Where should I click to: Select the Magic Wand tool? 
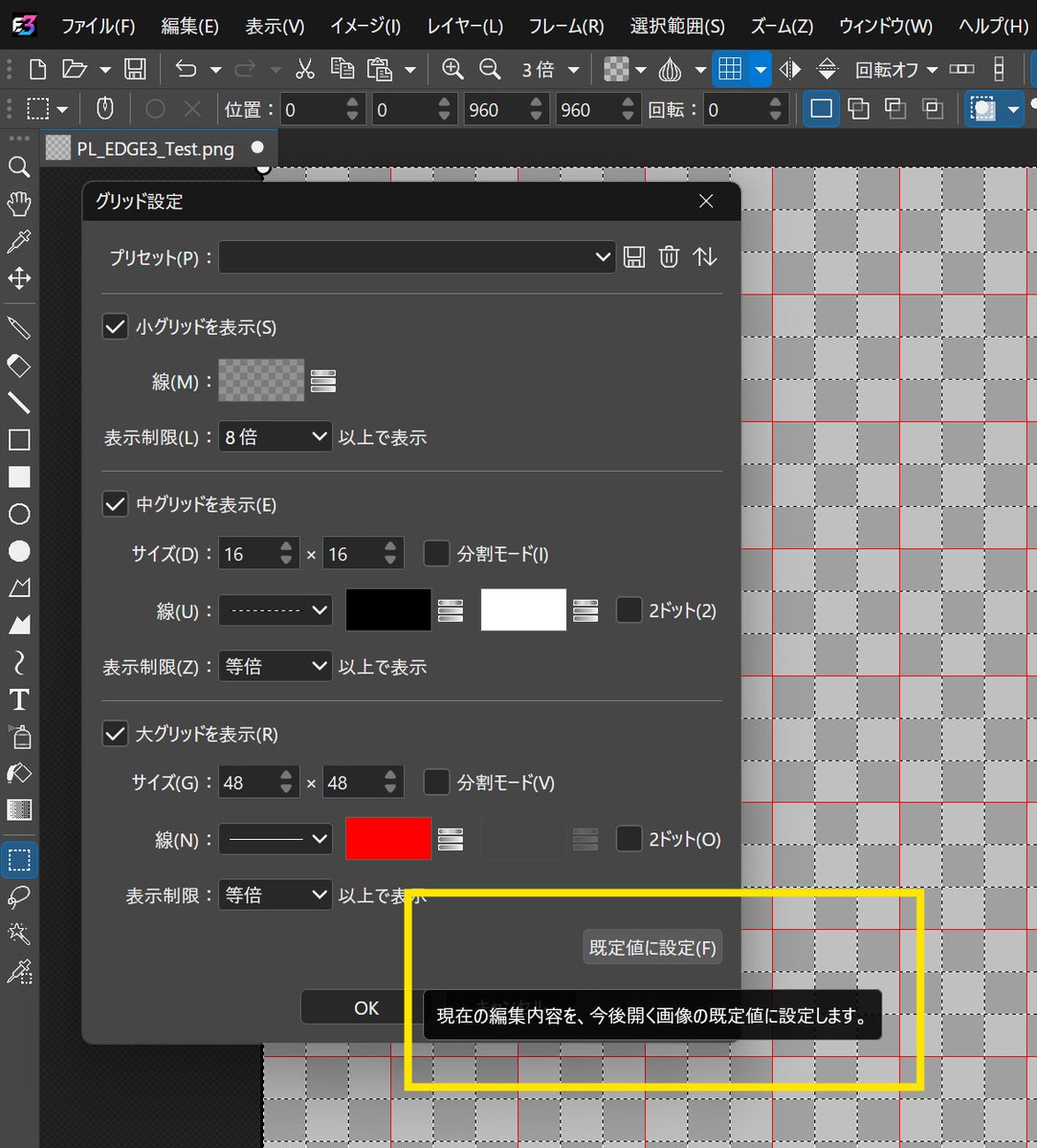(19, 935)
